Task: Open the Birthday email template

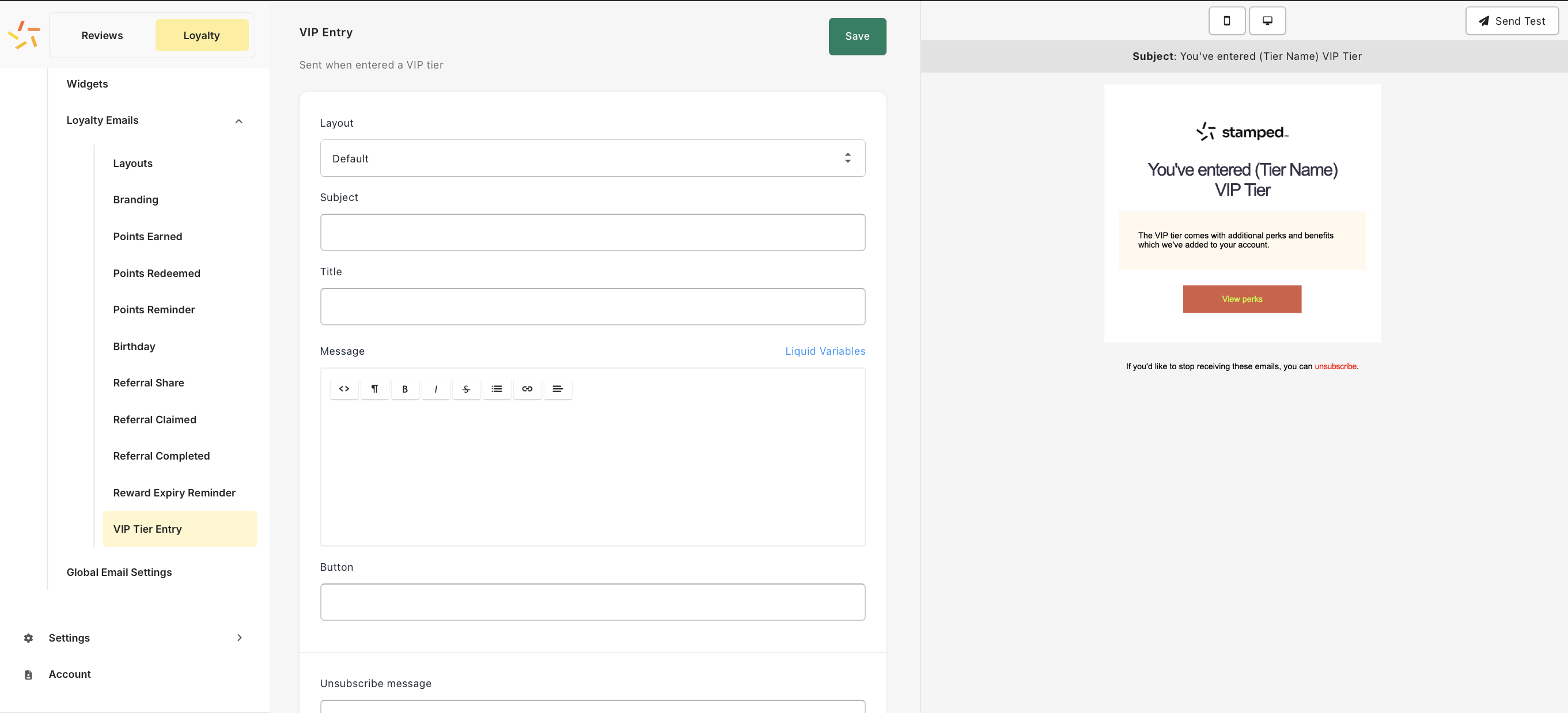Action: tap(135, 346)
